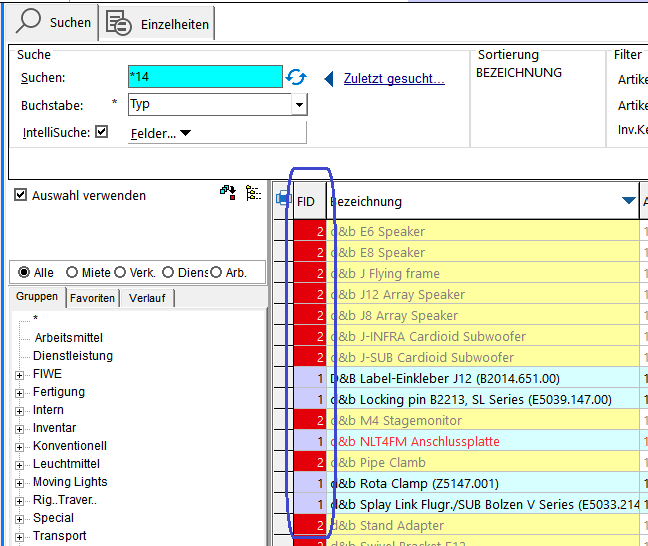Expand the Fertigung tree node
Viewport: 648px width, 546px height.
pos(19,393)
